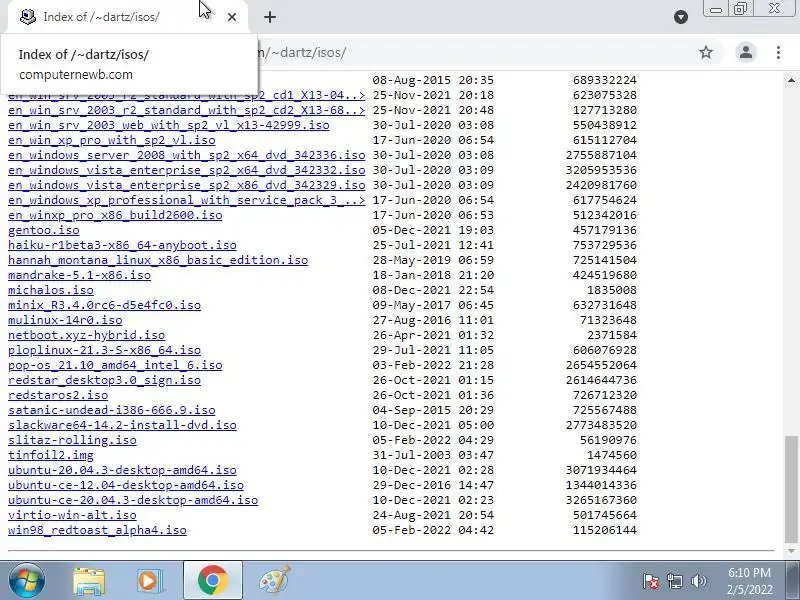Click the address bar URL text
The height and width of the screenshot is (600, 800).
coord(303,52)
